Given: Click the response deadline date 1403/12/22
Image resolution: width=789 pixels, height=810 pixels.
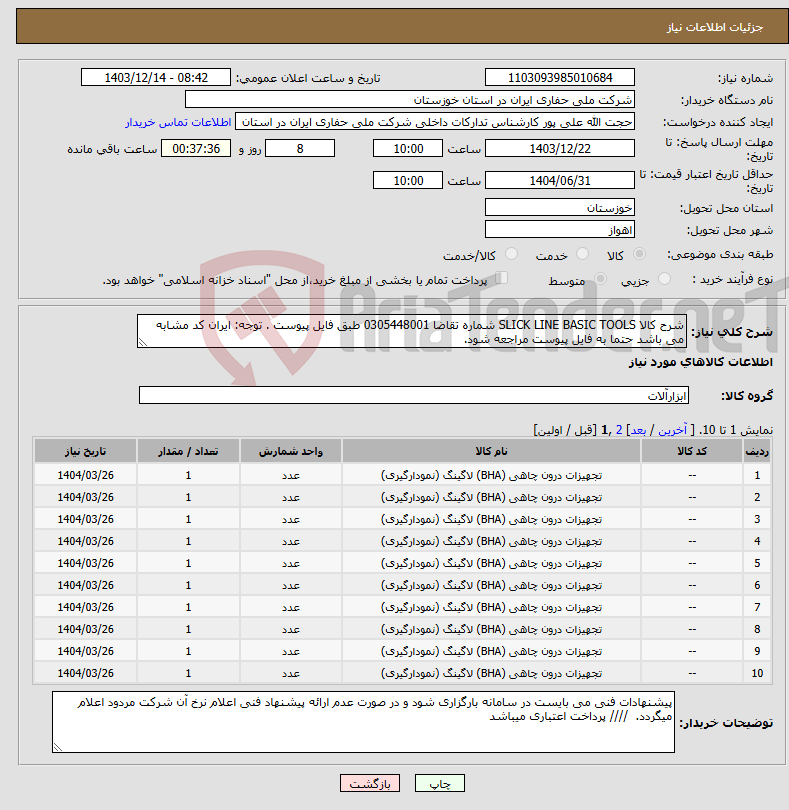Looking at the screenshot, I should (560, 149).
